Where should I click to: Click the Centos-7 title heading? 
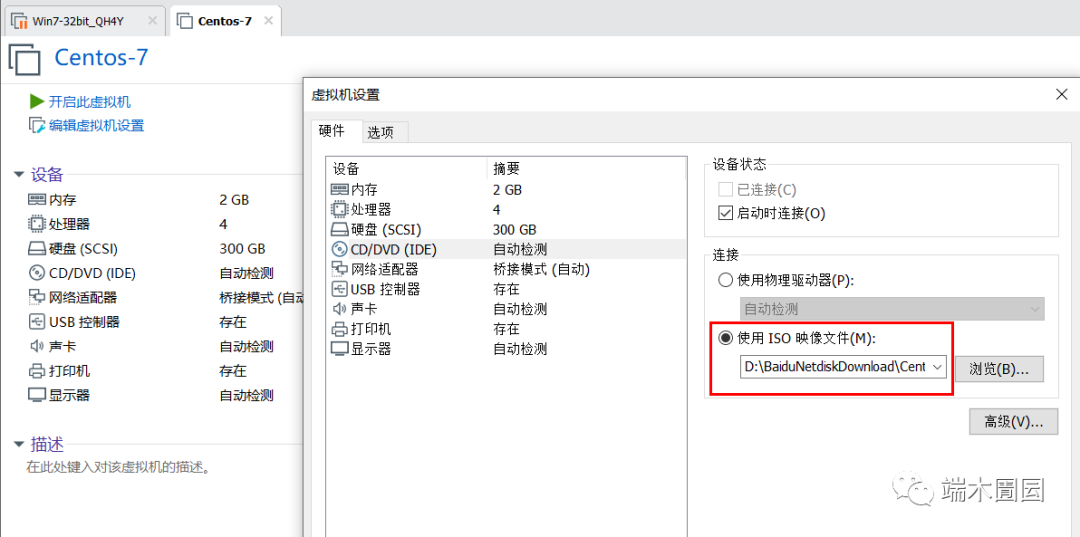tap(101, 57)
